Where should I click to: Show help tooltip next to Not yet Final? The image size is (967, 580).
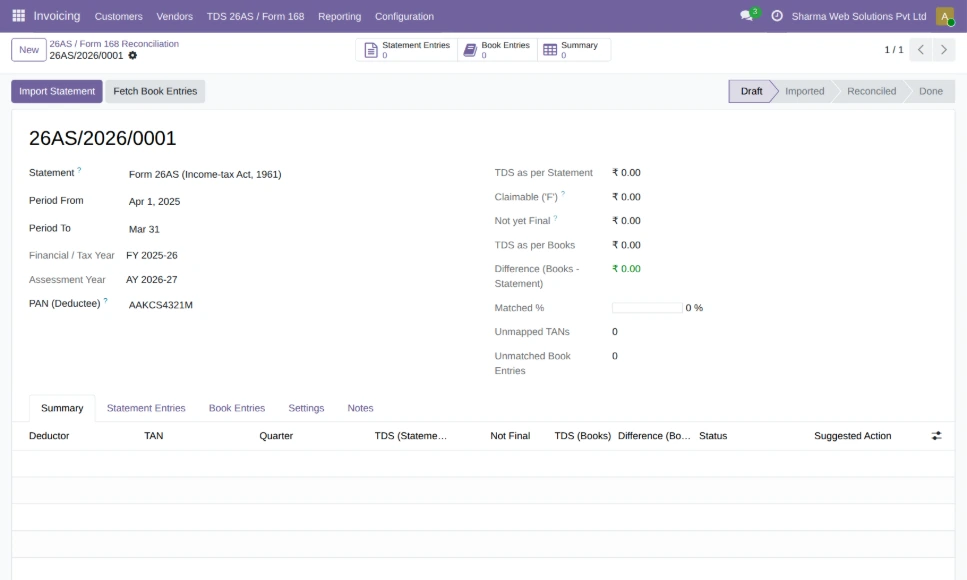tap(555, 218)
